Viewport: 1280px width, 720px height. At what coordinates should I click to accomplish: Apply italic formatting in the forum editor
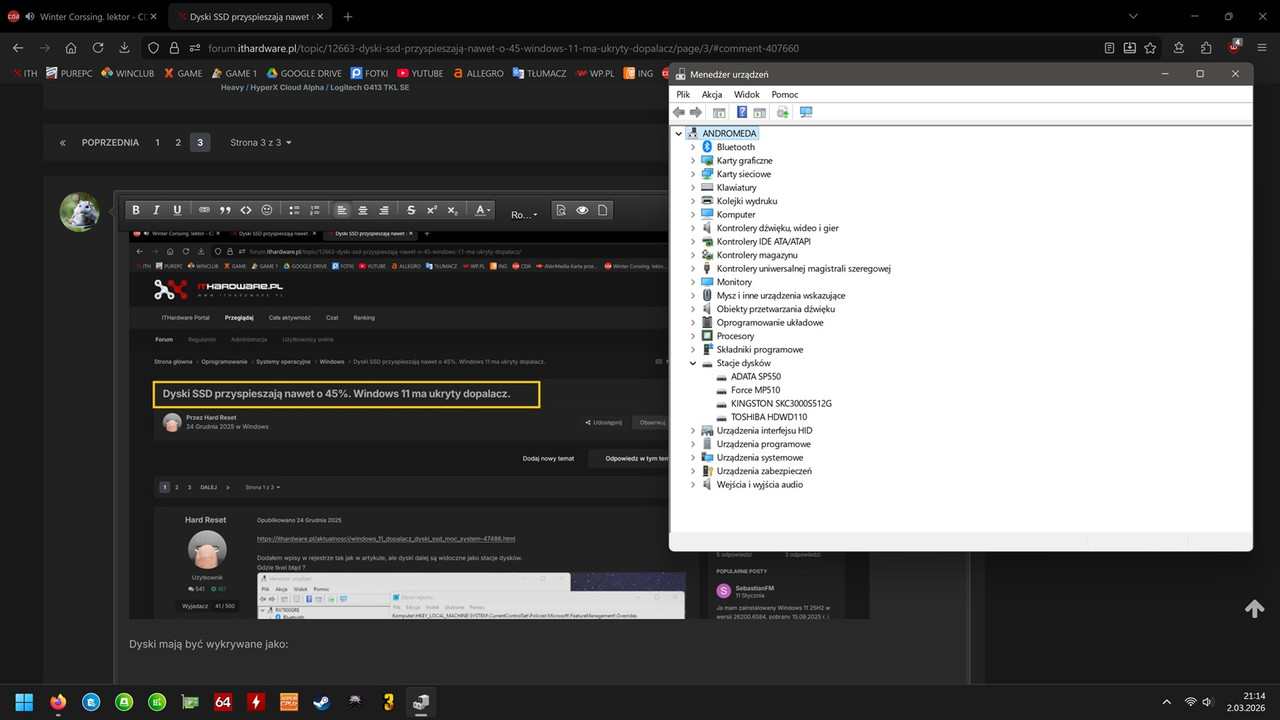pyautogui.click(x=157, y=210)
